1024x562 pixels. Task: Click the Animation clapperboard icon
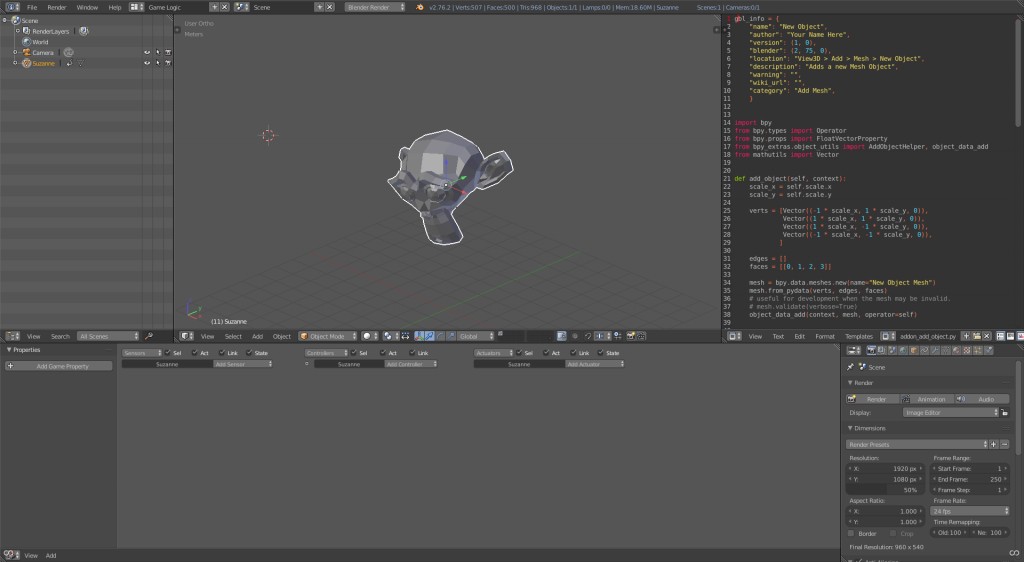pos(904,399)
